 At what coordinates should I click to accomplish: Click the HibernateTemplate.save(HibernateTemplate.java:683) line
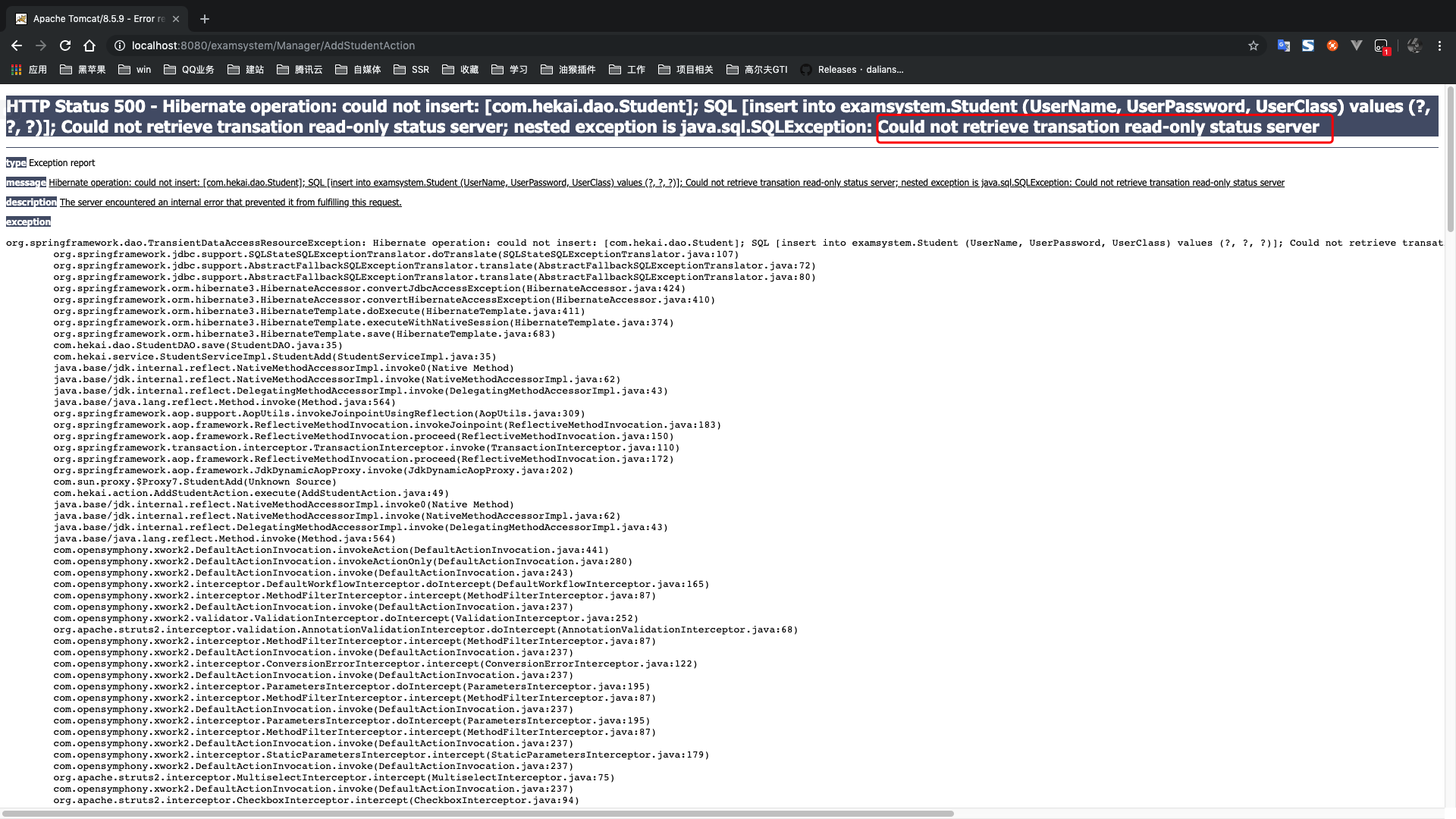[x=304, y=334]
